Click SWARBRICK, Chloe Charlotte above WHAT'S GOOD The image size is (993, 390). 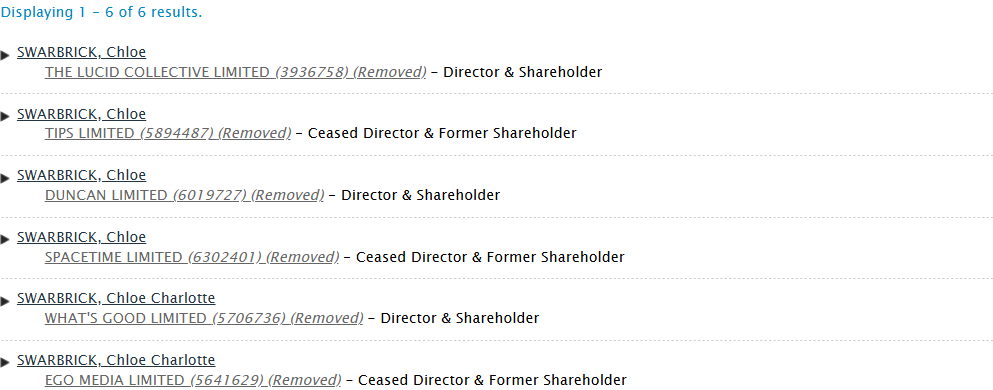[x=116, y=298]
